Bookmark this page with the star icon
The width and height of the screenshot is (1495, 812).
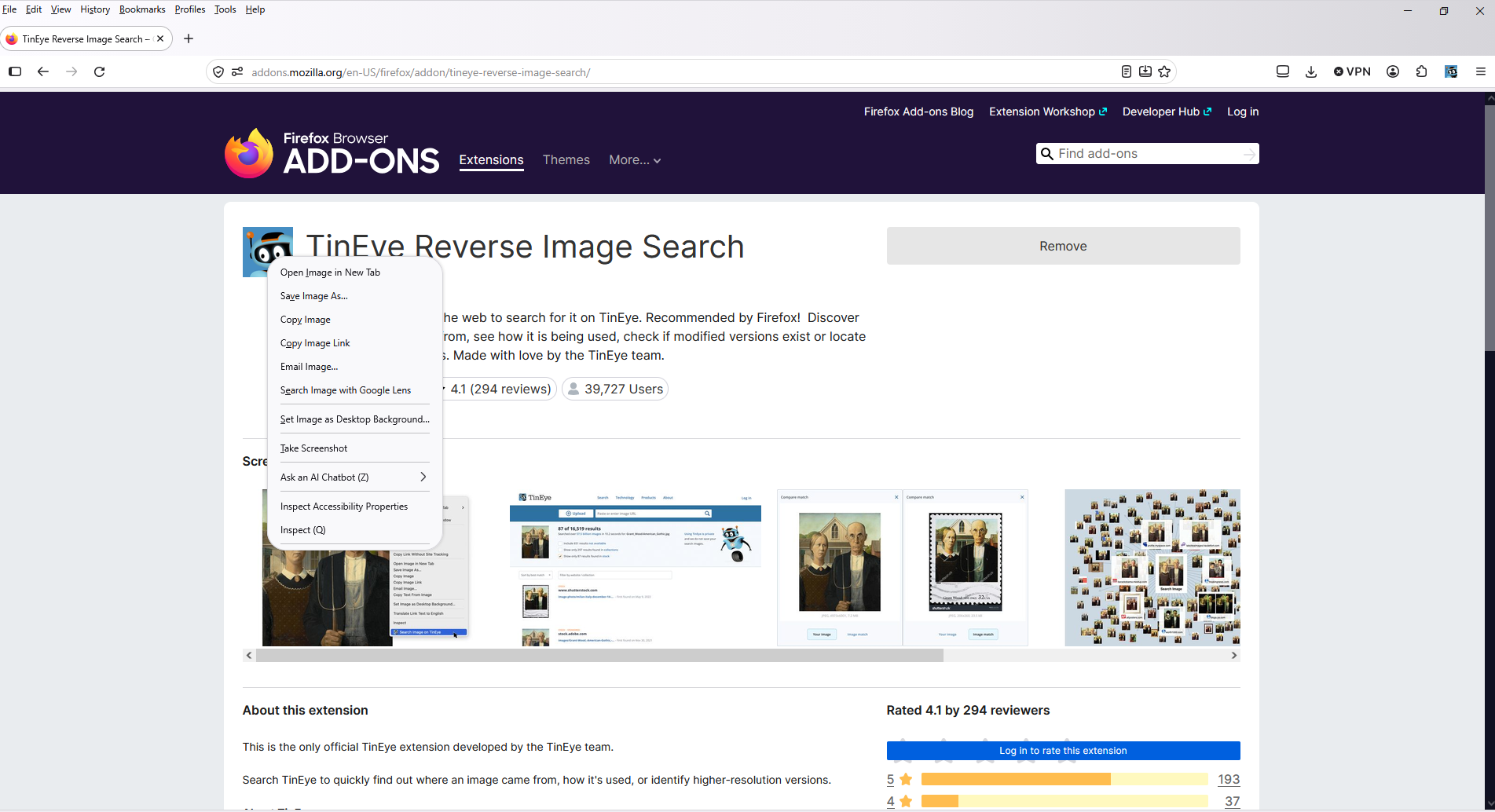coord(1164,71)
